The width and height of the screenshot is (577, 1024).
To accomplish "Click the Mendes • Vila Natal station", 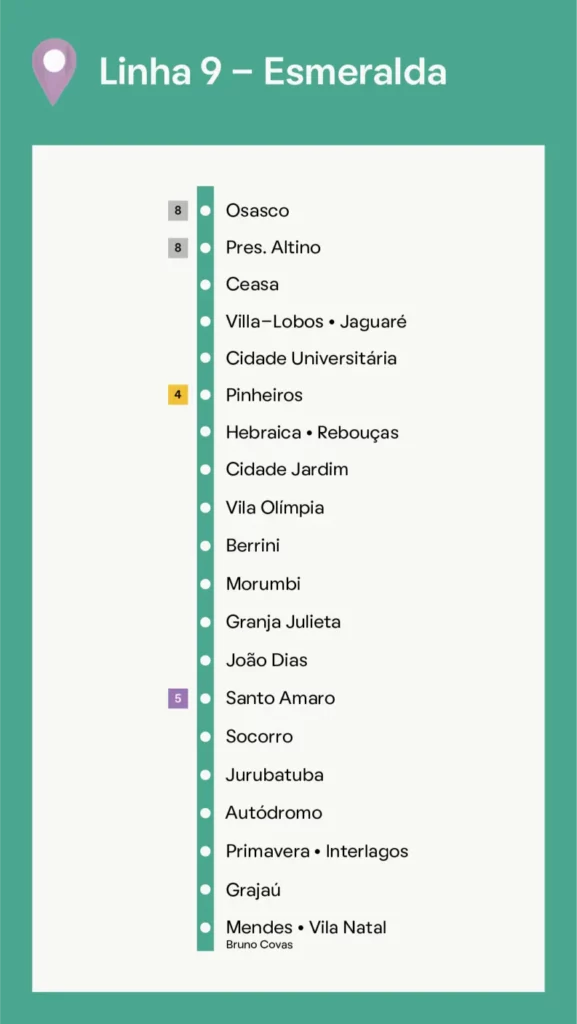I will click(x=306, y=927).
